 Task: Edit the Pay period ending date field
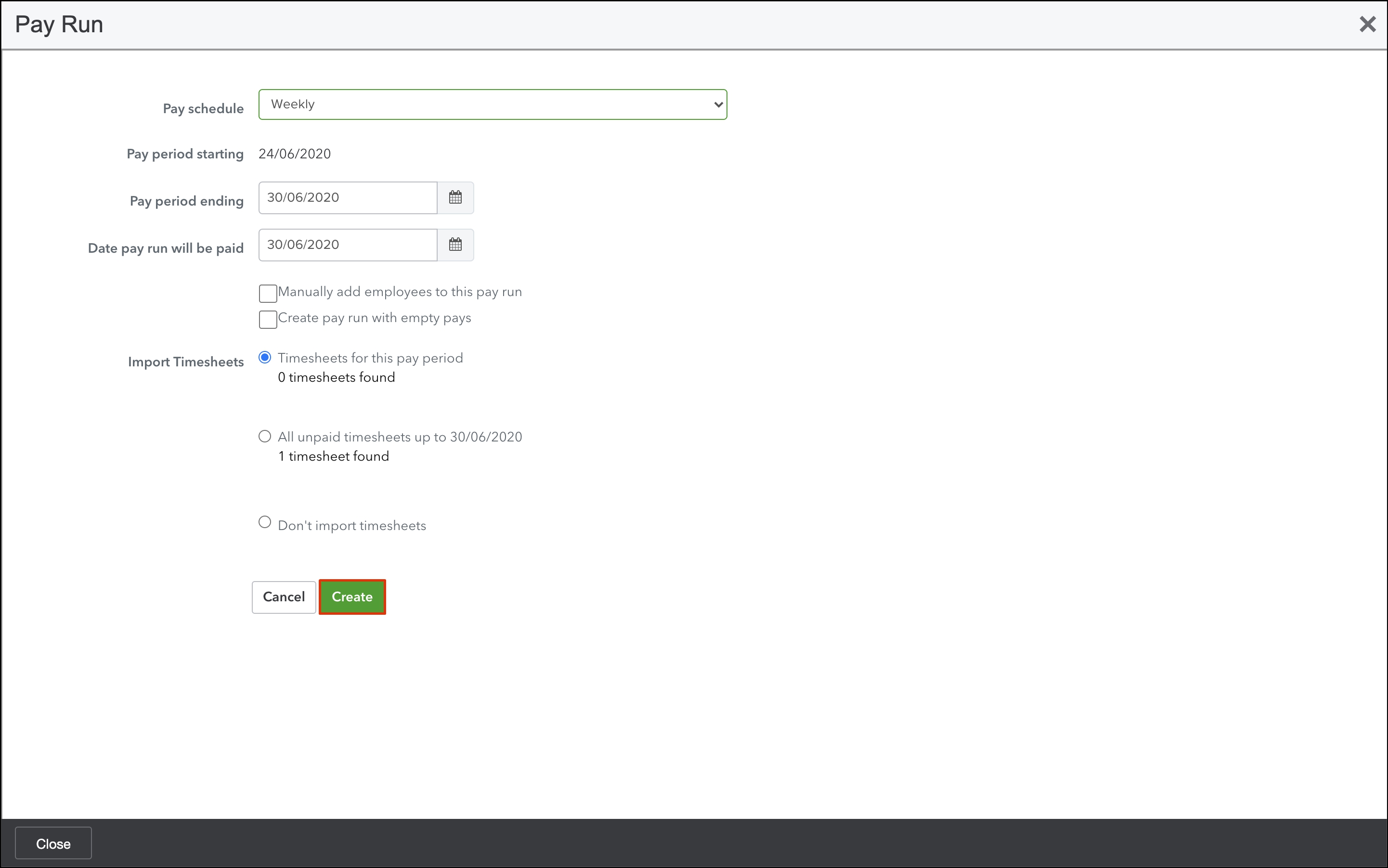point(347,197)
